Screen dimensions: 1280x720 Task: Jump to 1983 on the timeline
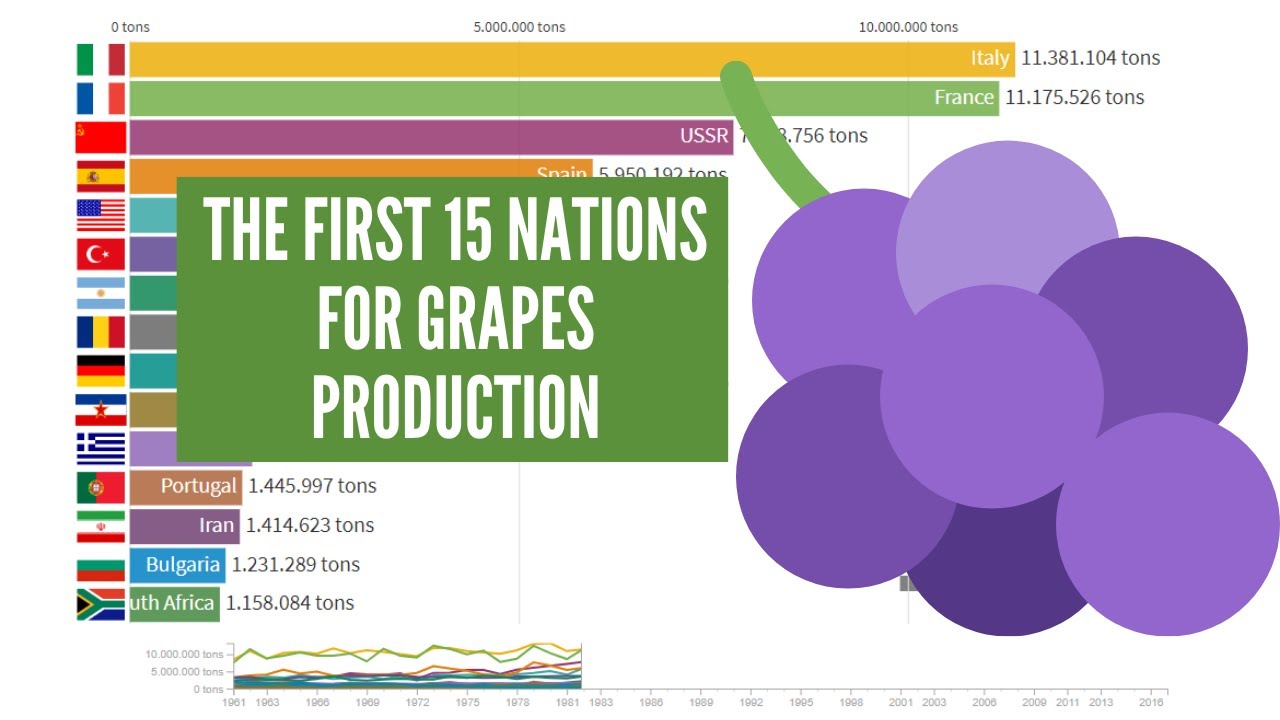[600, 703]
